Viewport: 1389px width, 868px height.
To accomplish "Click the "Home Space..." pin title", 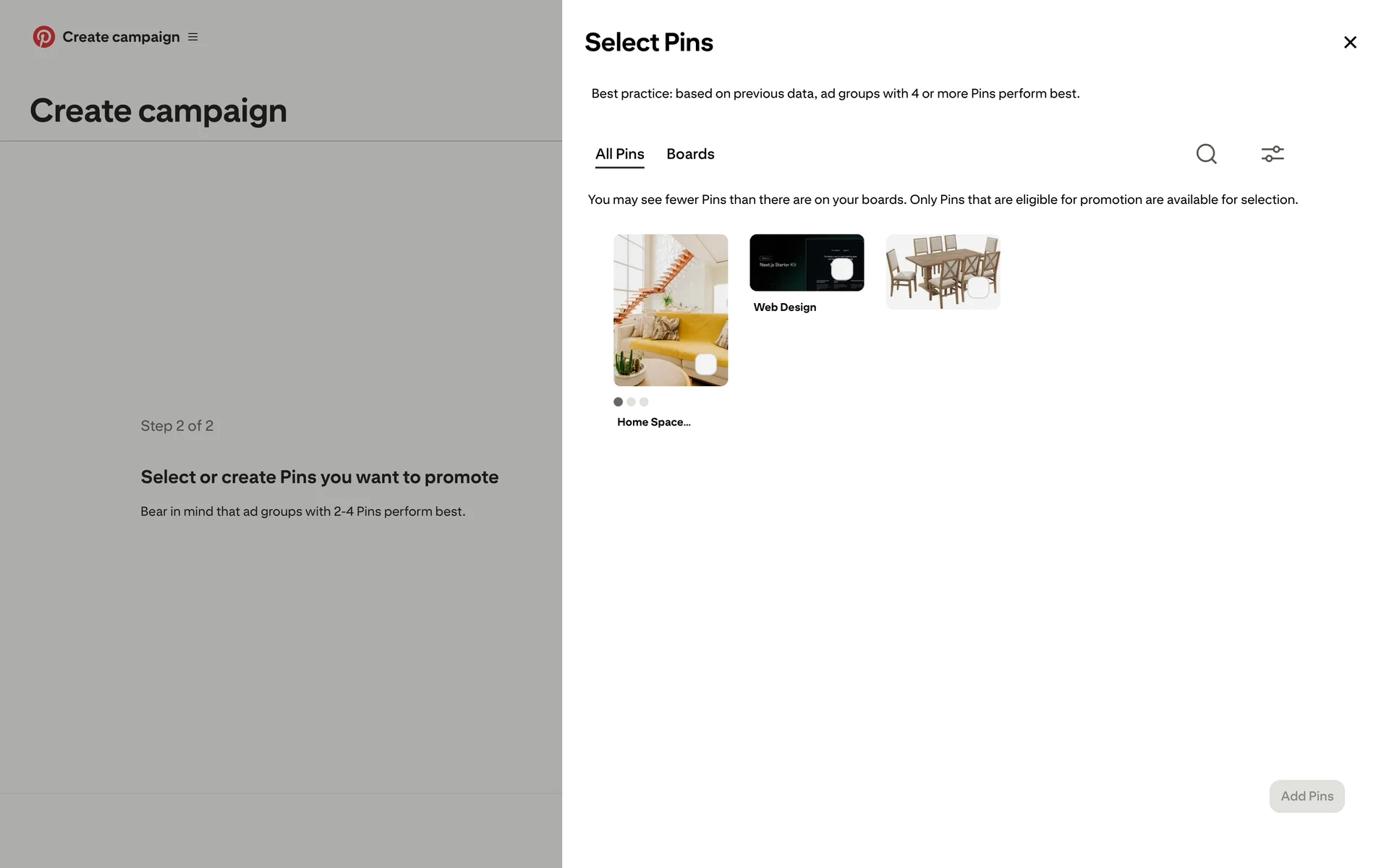I will (653, 422).
